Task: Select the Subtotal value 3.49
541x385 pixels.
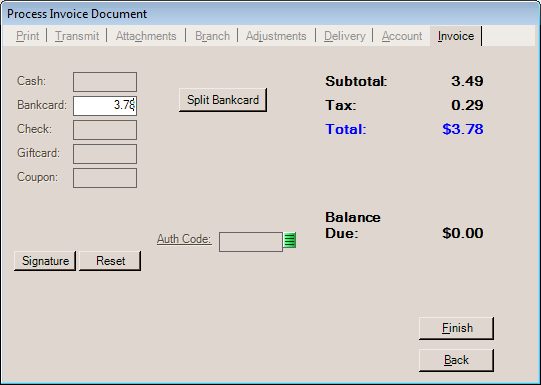Action: (467, 81)
